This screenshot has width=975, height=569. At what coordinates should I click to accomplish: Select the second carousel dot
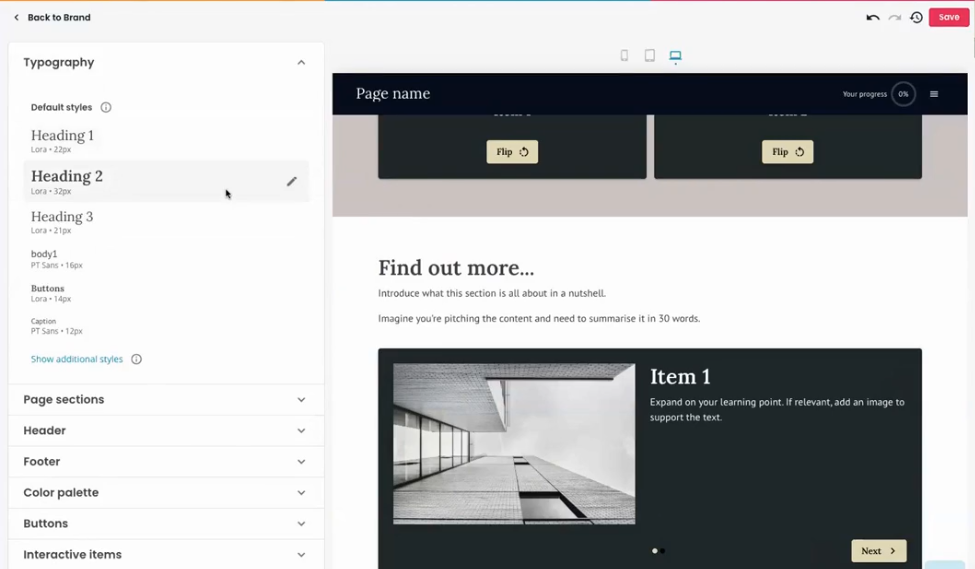point(663,551)
